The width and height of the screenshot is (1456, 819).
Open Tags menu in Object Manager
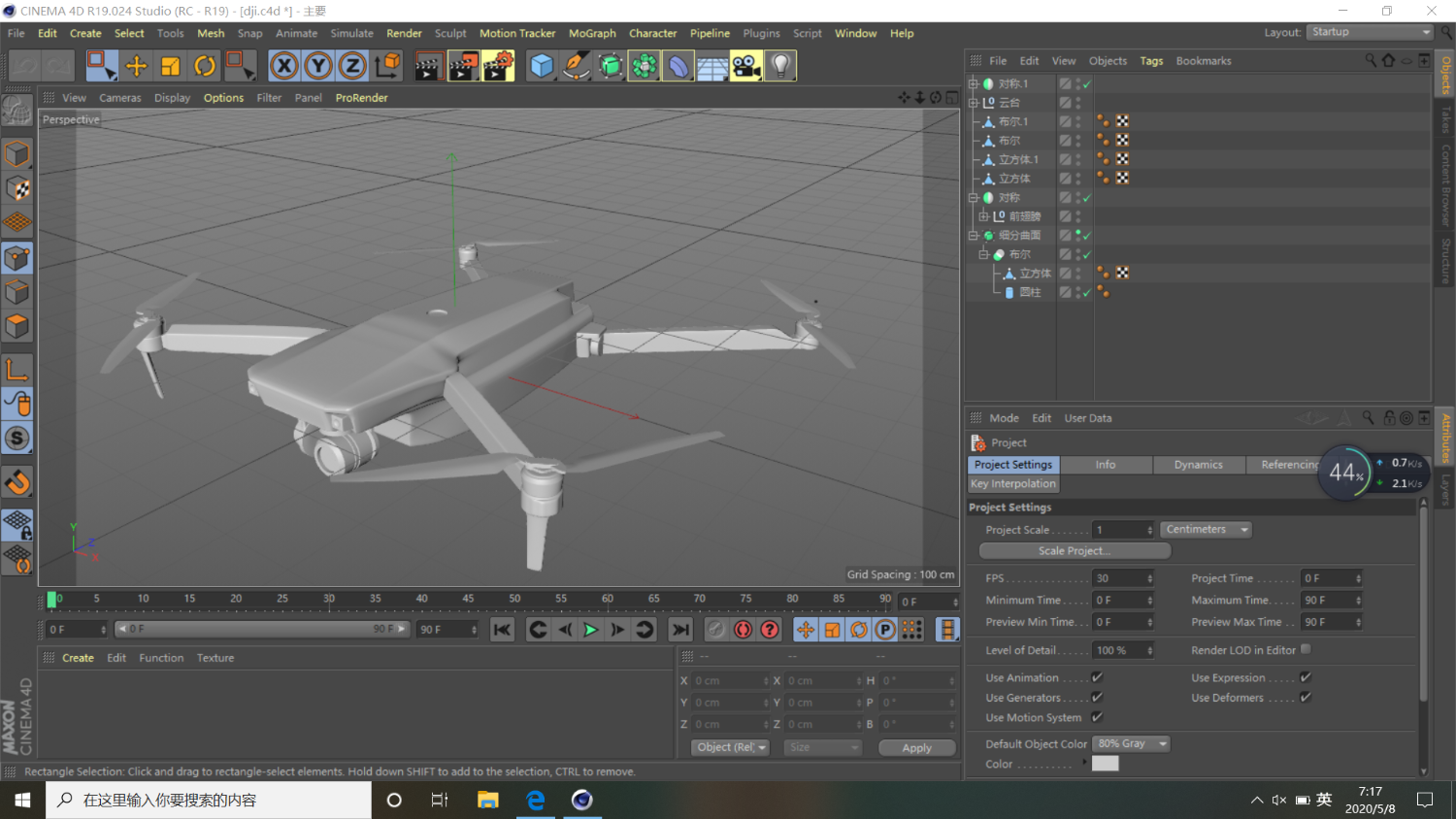pos(1151,61)
